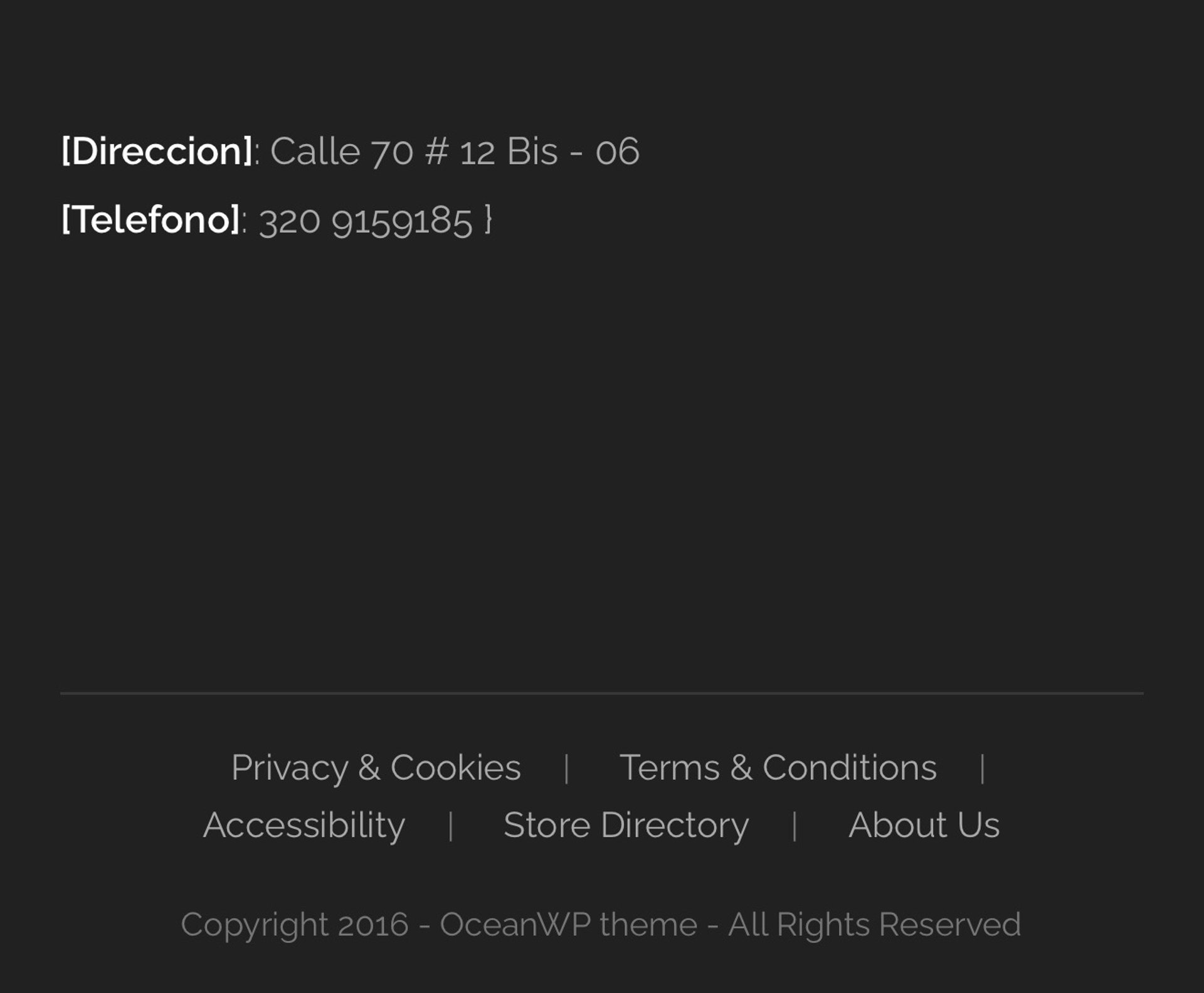The image size is (1204, 993).
Task: Go to Terms & Conditions page
Action: [778, 767]
